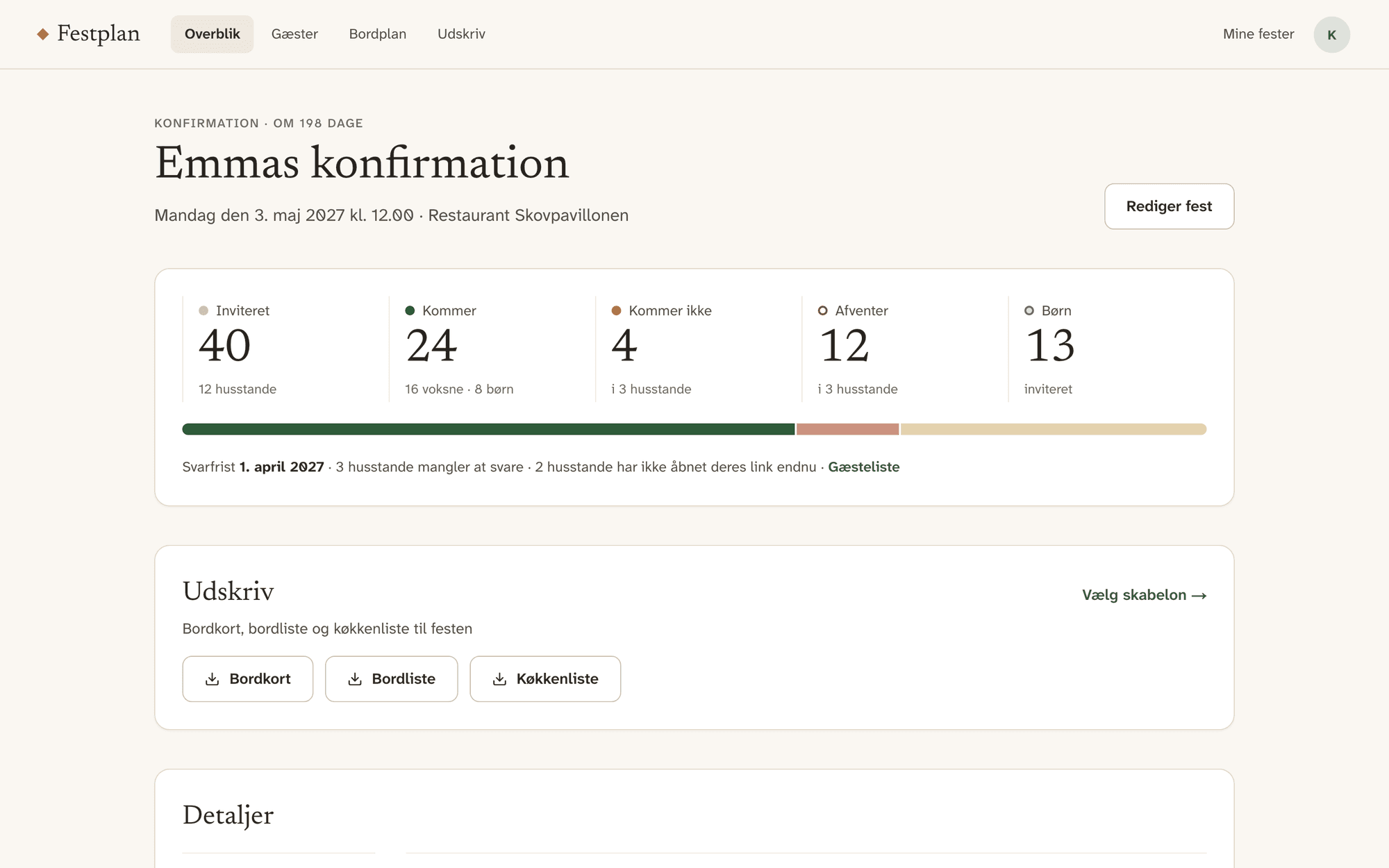
Task: Click the Vælg skabelon link
Action: (1144, 595)
